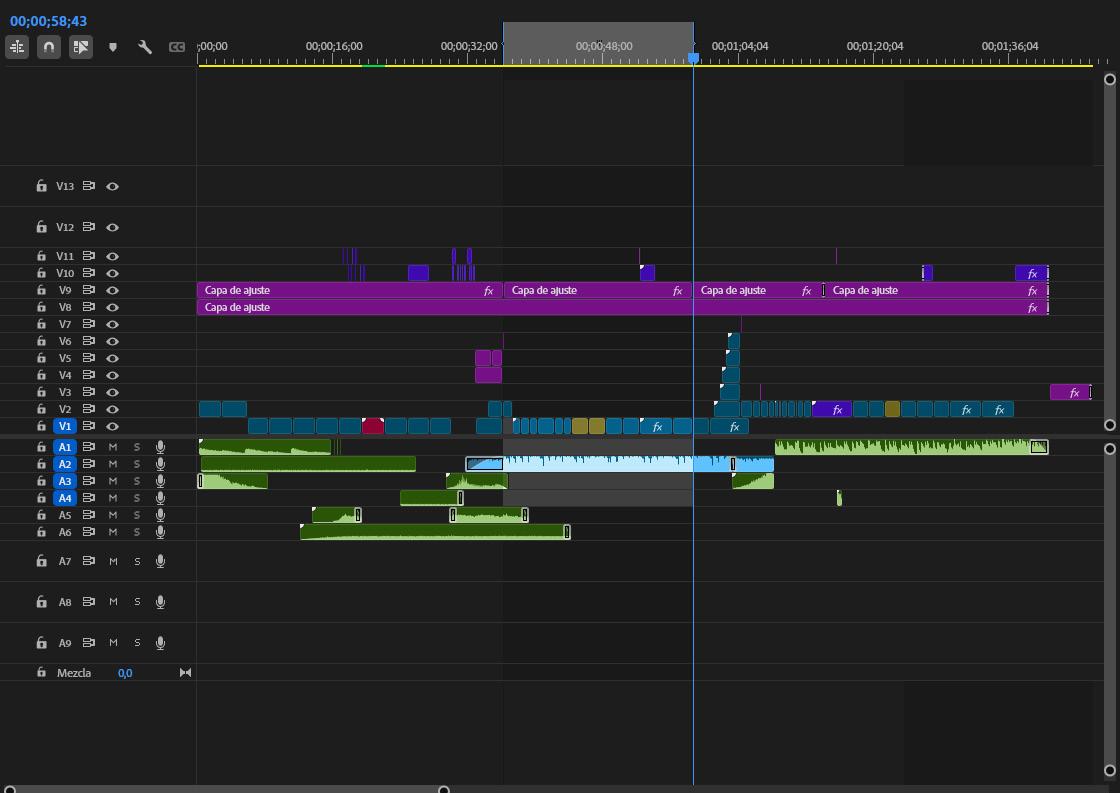The height and width of the screenshot is (793, 1120).
Task: Select the red clip on V1
Action: 373,427
